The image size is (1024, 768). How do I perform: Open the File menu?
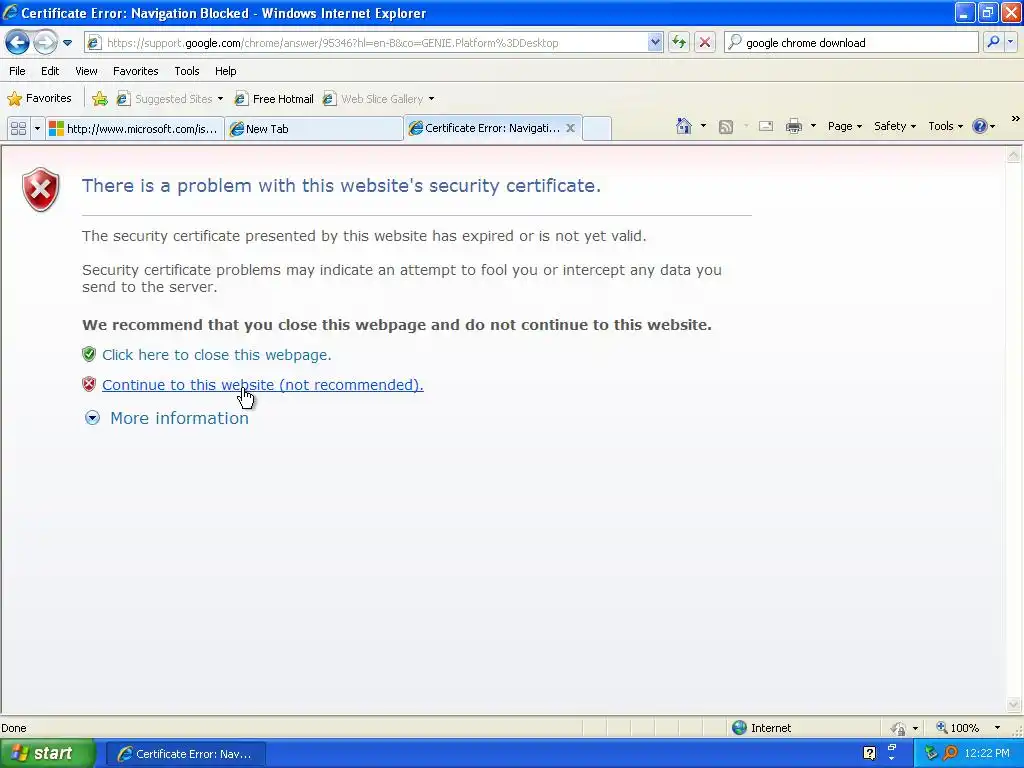click(18, 71)
